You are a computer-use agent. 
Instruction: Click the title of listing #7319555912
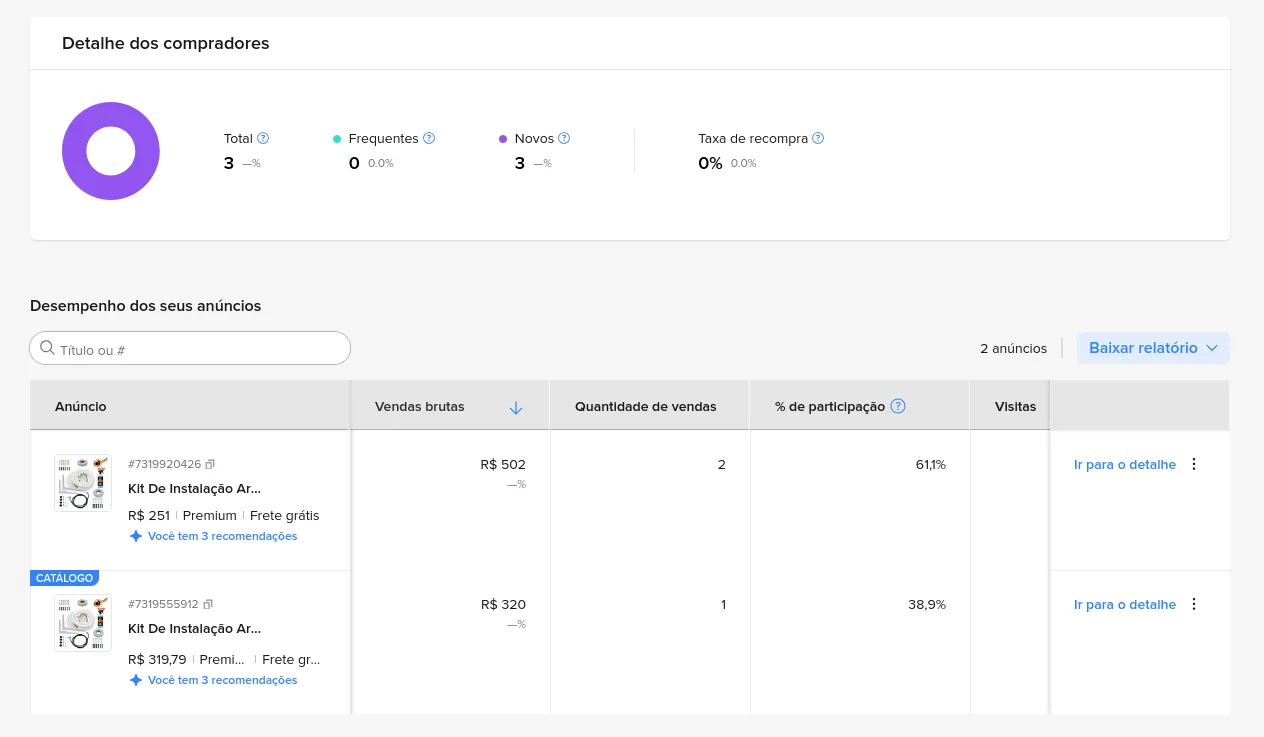(x=194, y=628)
